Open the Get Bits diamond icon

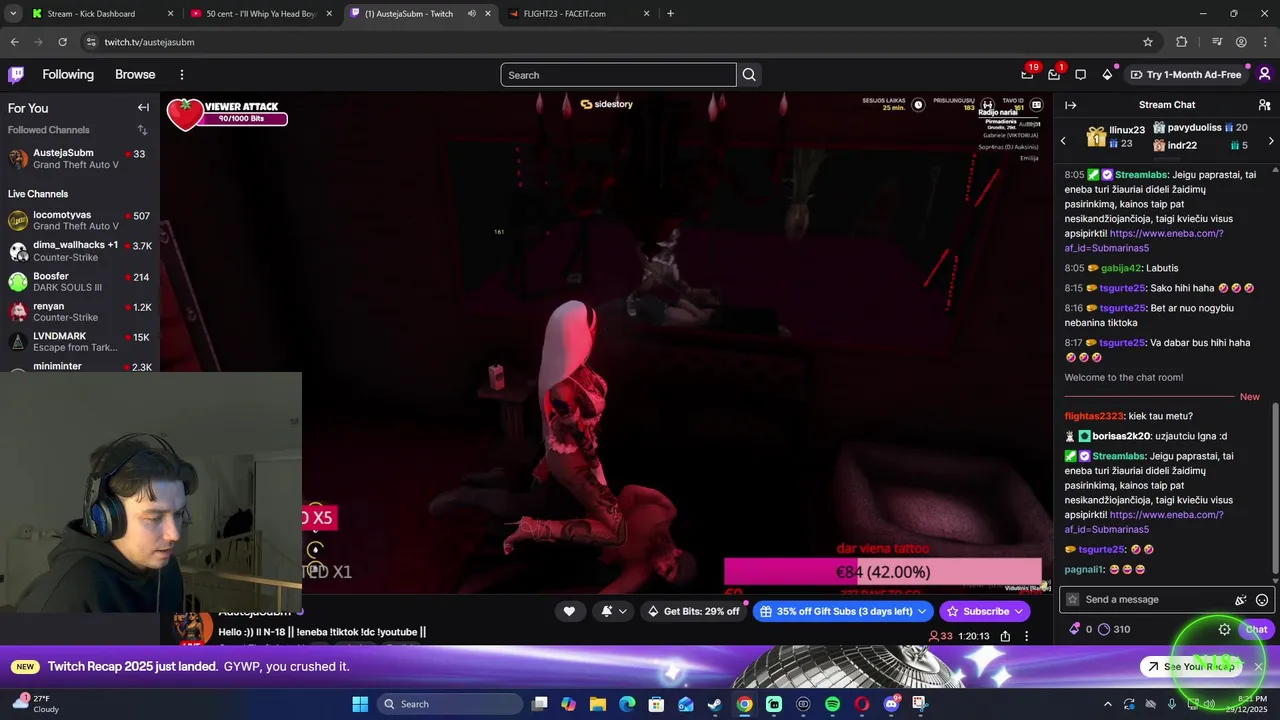tap(1107, 74)
